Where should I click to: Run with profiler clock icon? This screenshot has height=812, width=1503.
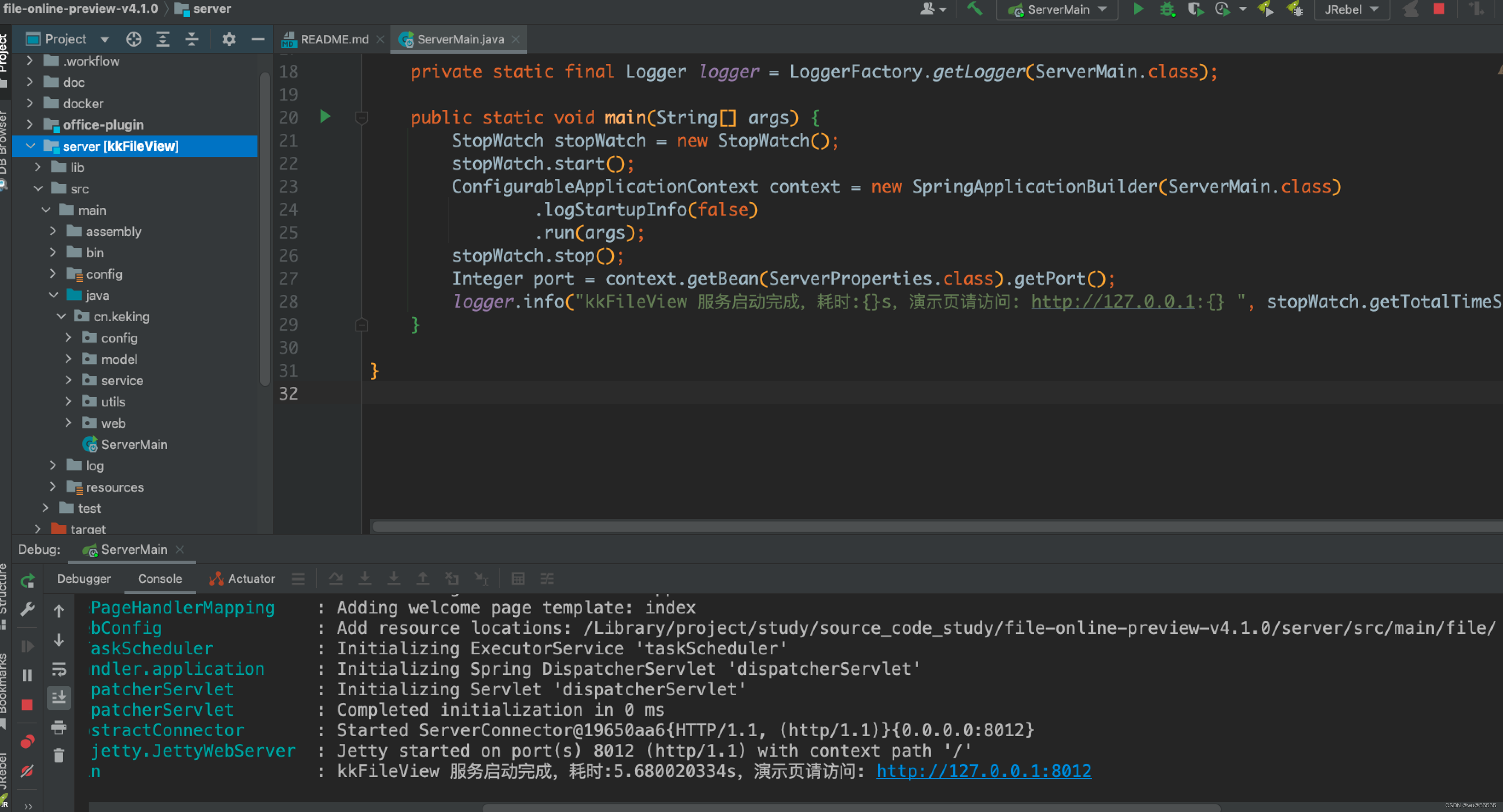pyautogui.click(x=1222, y=9)
